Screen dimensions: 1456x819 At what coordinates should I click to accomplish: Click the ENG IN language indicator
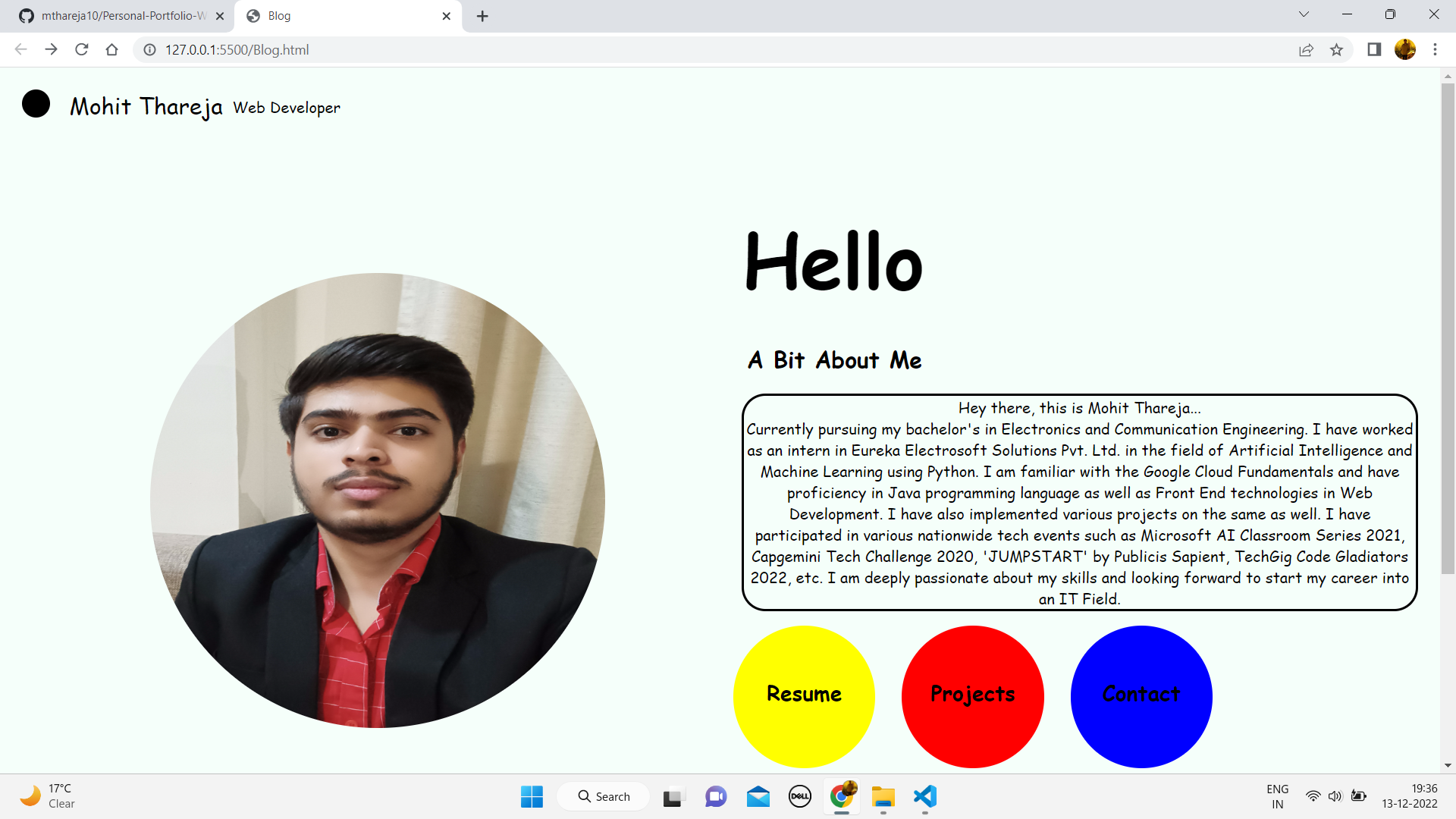tap(1278, 796)
